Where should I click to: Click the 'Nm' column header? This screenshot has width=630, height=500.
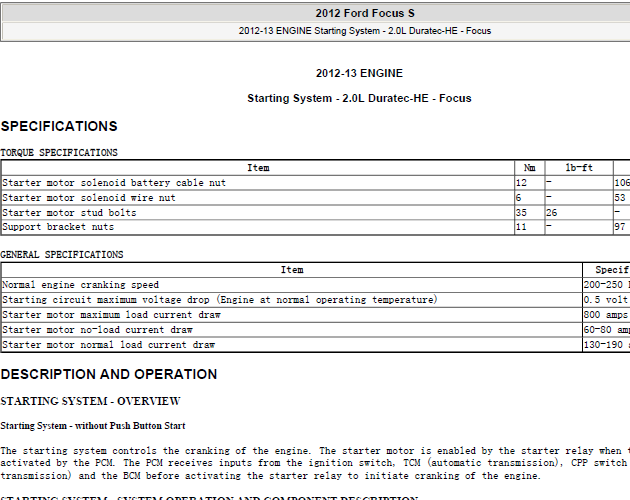(x=530, y=168)
